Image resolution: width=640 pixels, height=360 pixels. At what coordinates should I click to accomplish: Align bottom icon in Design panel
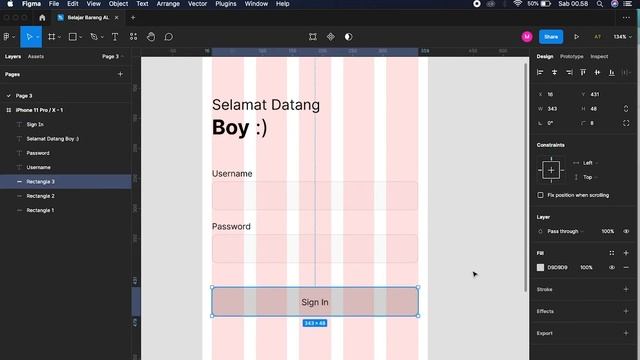point(611,72)
